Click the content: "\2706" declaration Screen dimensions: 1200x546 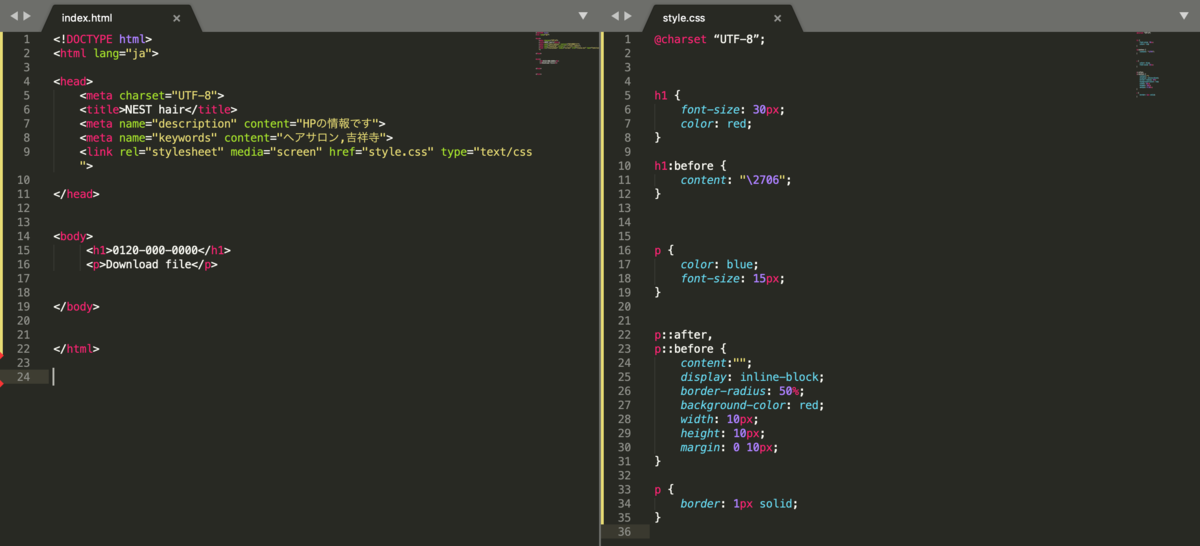pyautogui.click(x=736, y=180)
